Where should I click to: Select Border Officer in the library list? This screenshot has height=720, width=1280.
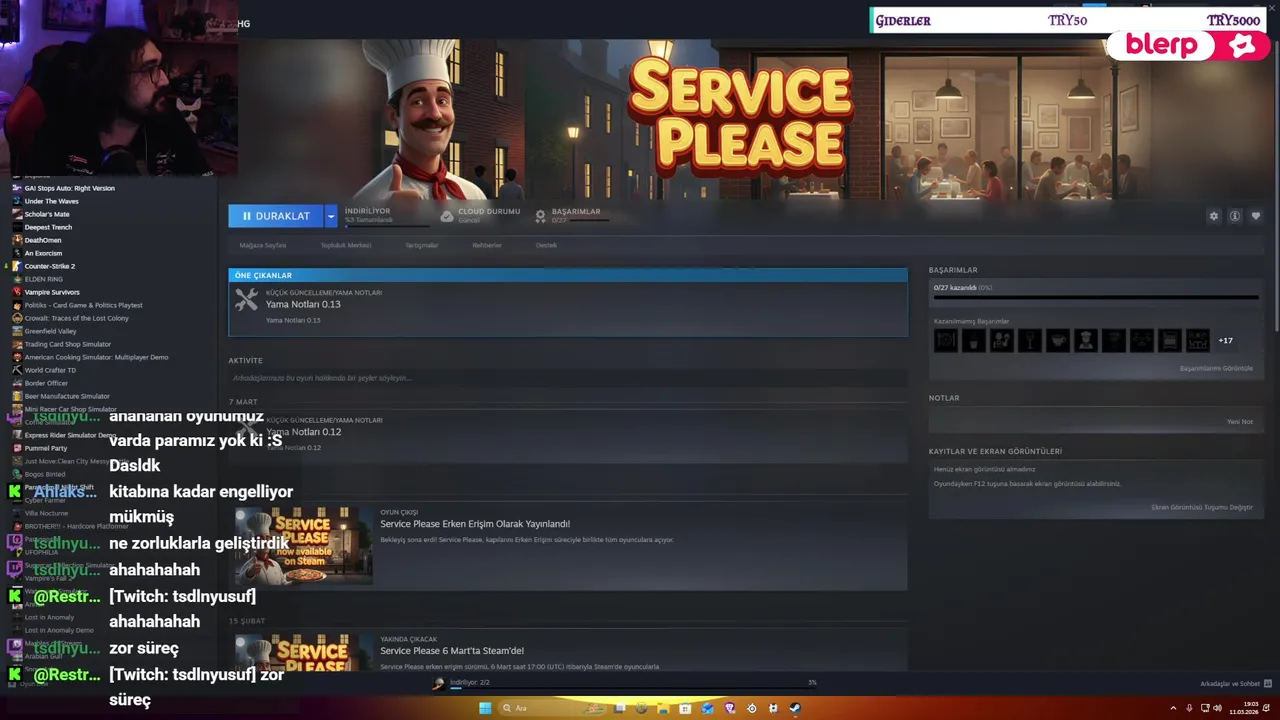point(46,383)
